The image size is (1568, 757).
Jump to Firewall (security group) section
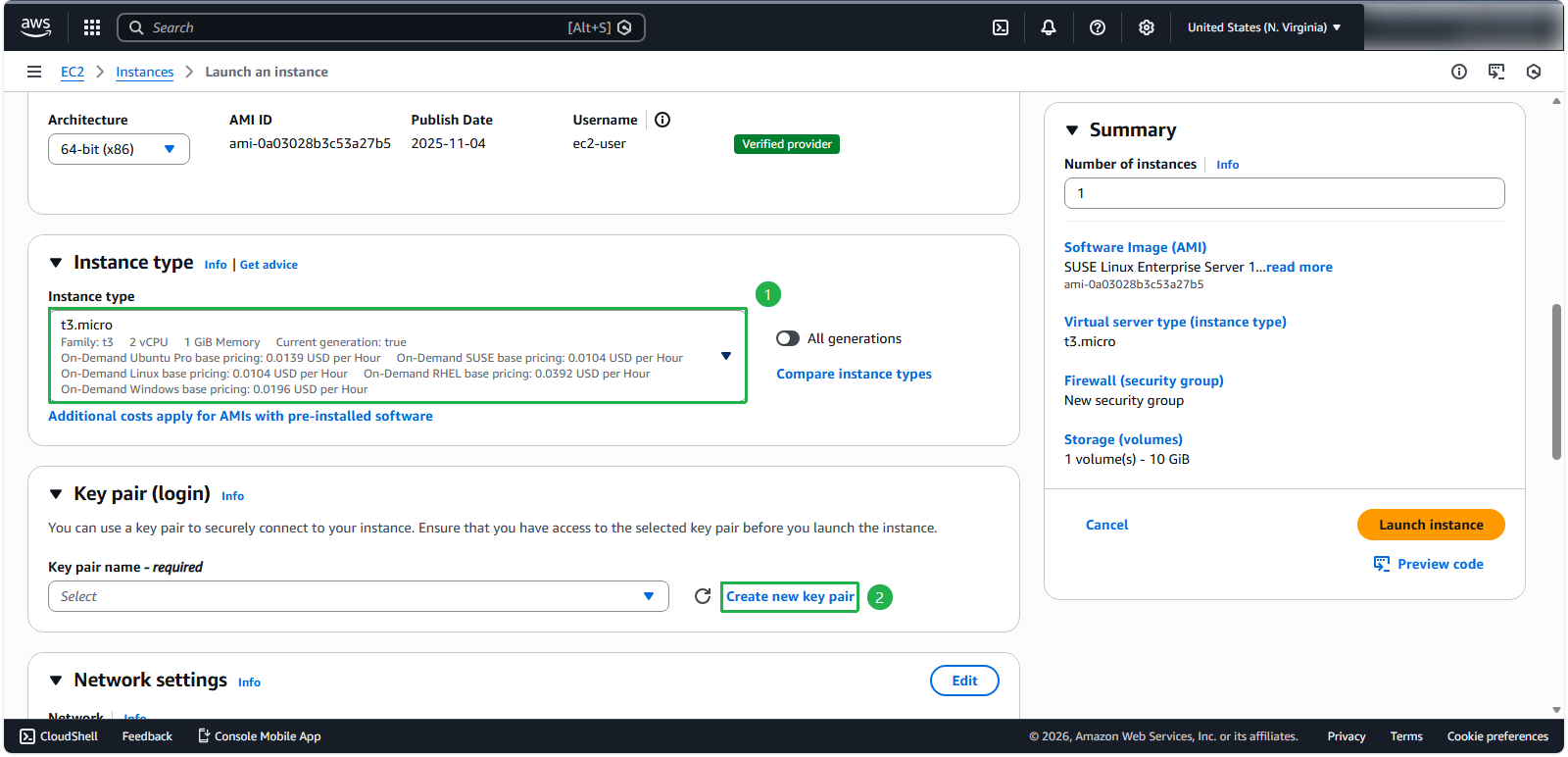pyautogui.click(x=1144, y=380)
